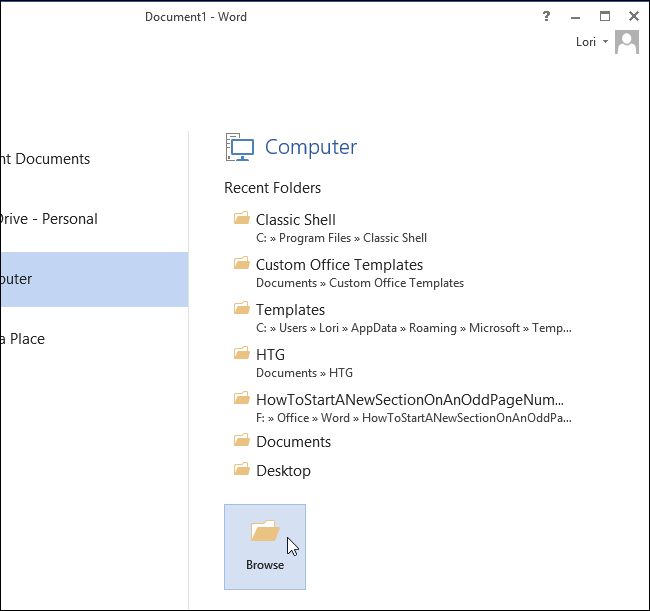Screen dimensions: 650x611
Task: Minimize the Word window
Action: tap(575, 16)
